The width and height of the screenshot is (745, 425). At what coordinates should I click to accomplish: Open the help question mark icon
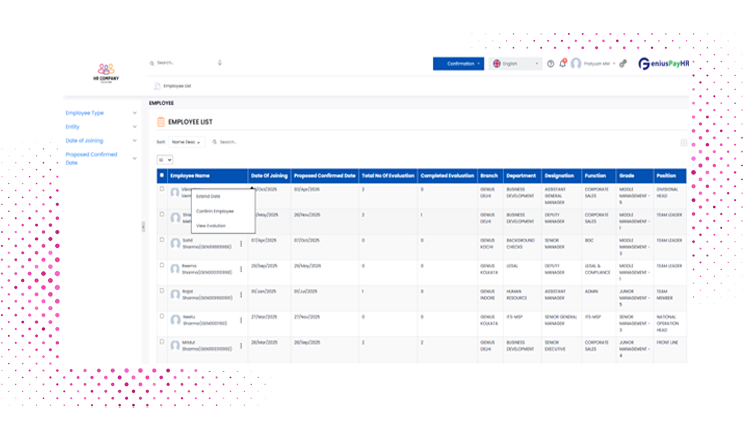click(550, 63)
